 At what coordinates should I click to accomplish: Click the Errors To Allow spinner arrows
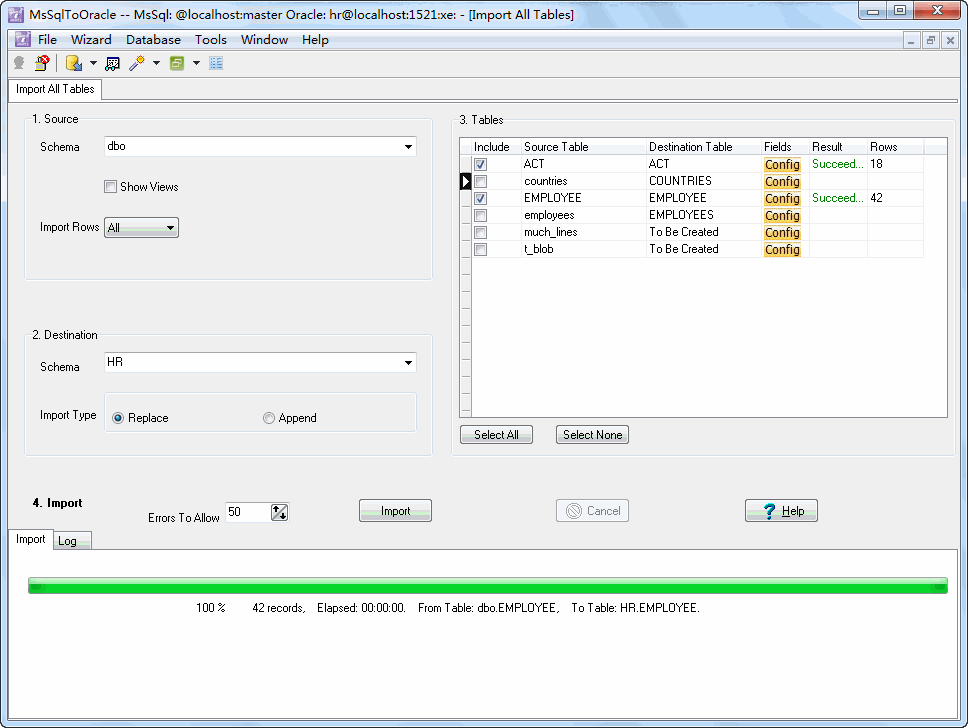pos(279,512)
